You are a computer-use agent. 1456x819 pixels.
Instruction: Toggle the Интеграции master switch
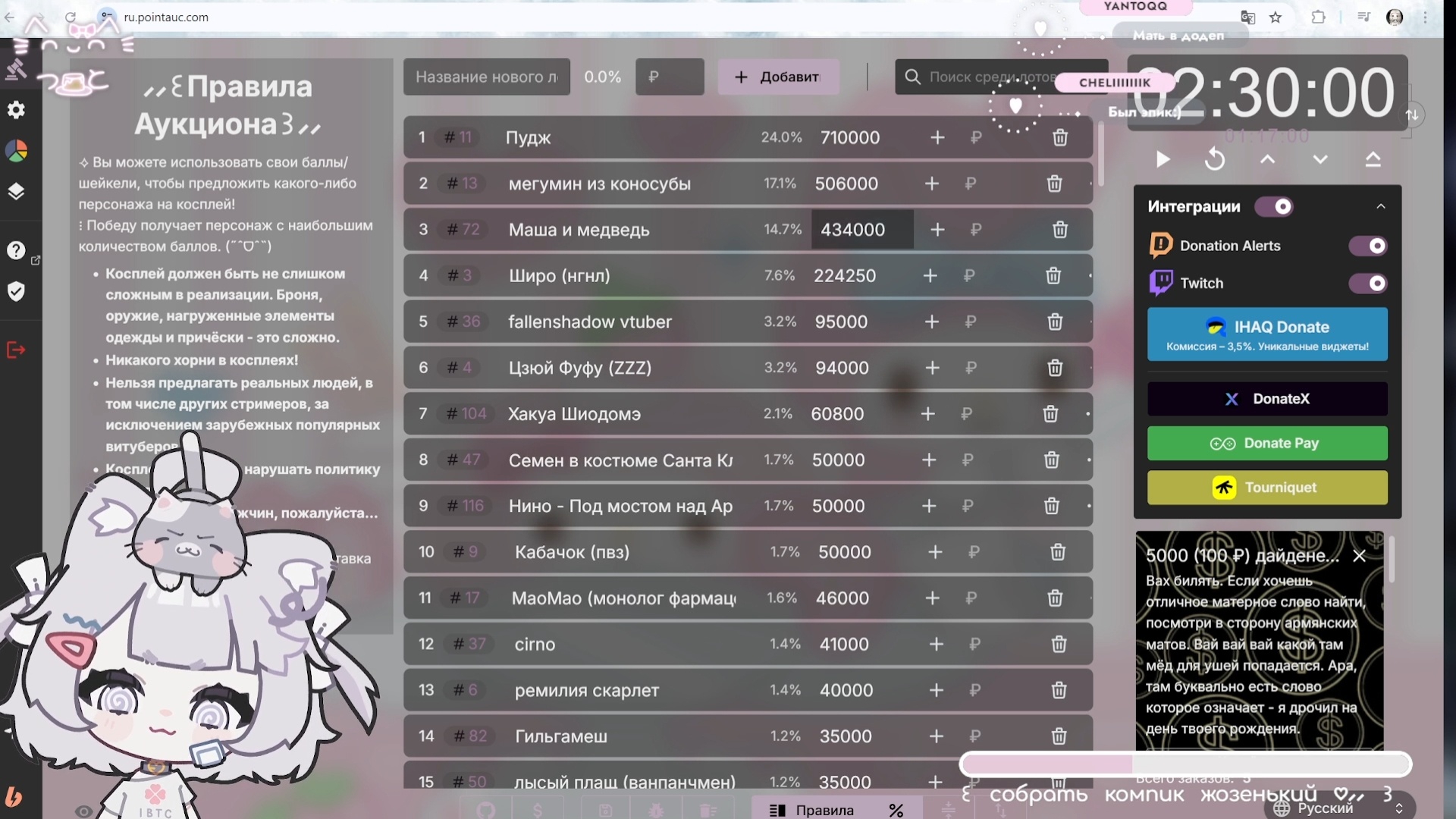1274,206
